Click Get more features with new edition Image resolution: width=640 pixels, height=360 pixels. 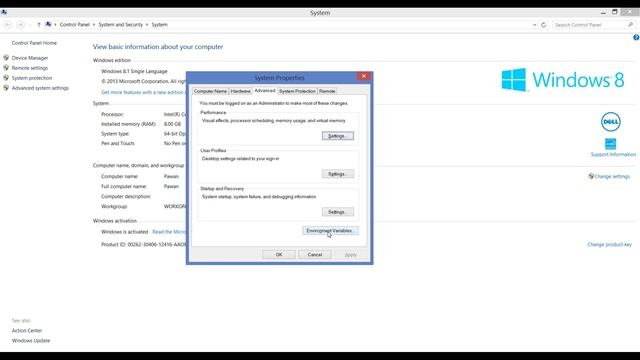coord(143,92)
